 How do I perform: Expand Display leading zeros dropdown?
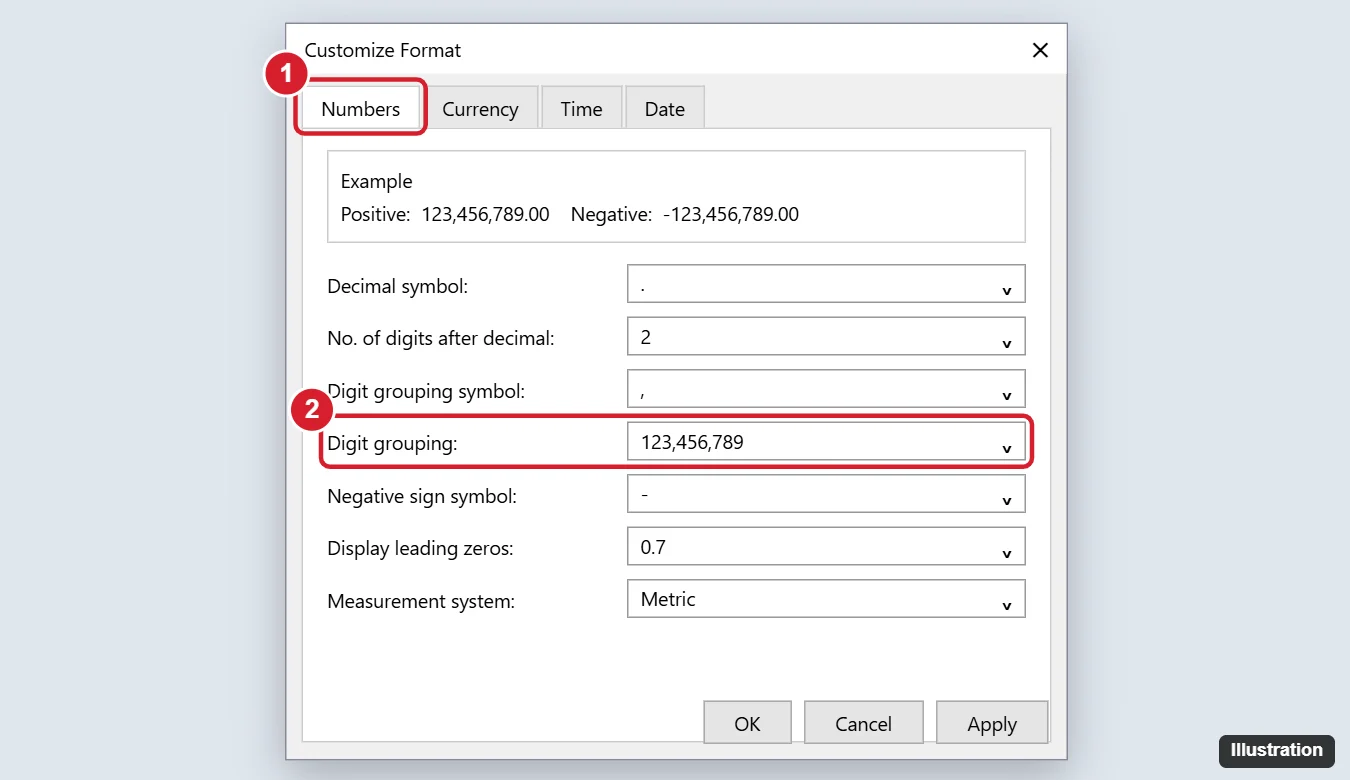click(826, 546)
